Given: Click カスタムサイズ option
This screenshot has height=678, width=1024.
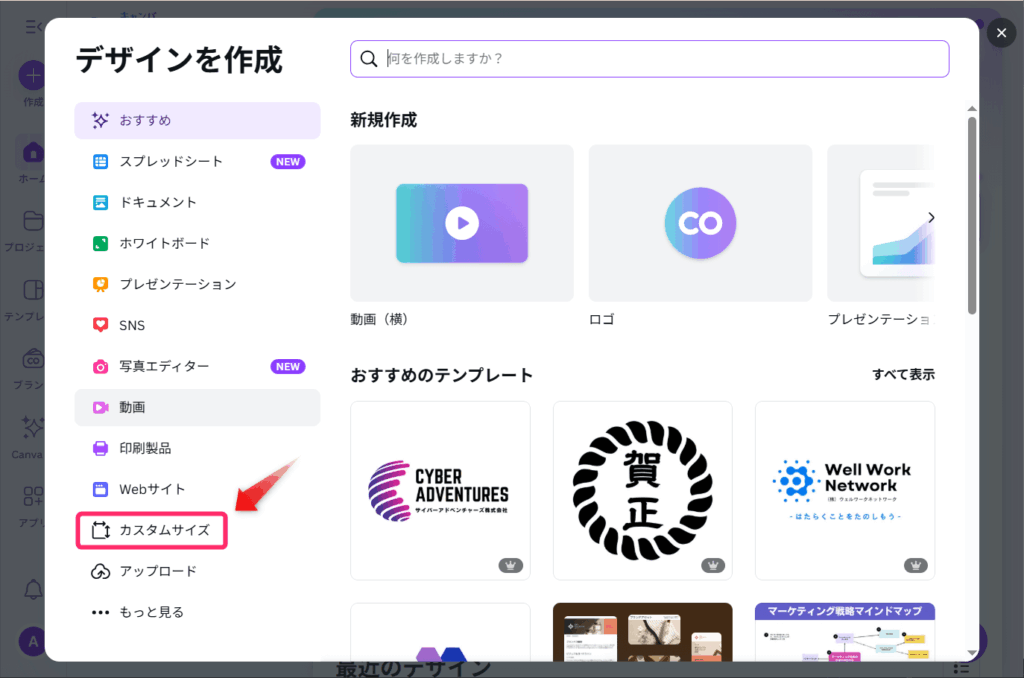Looking at the screenshot, I should pos(152,530).
